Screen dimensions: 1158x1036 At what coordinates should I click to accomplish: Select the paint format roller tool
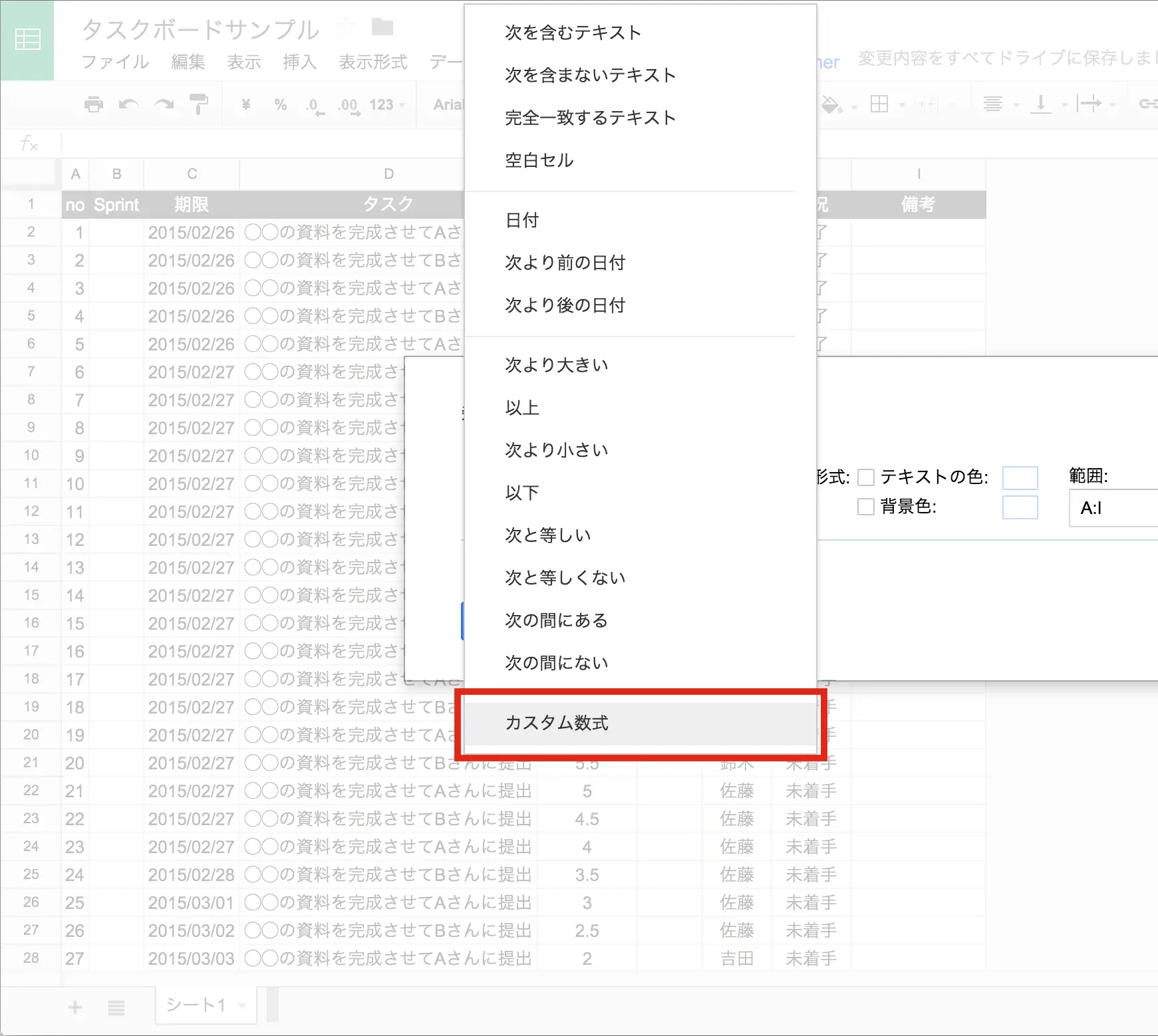pyautogui.click(x=198, y=104)
